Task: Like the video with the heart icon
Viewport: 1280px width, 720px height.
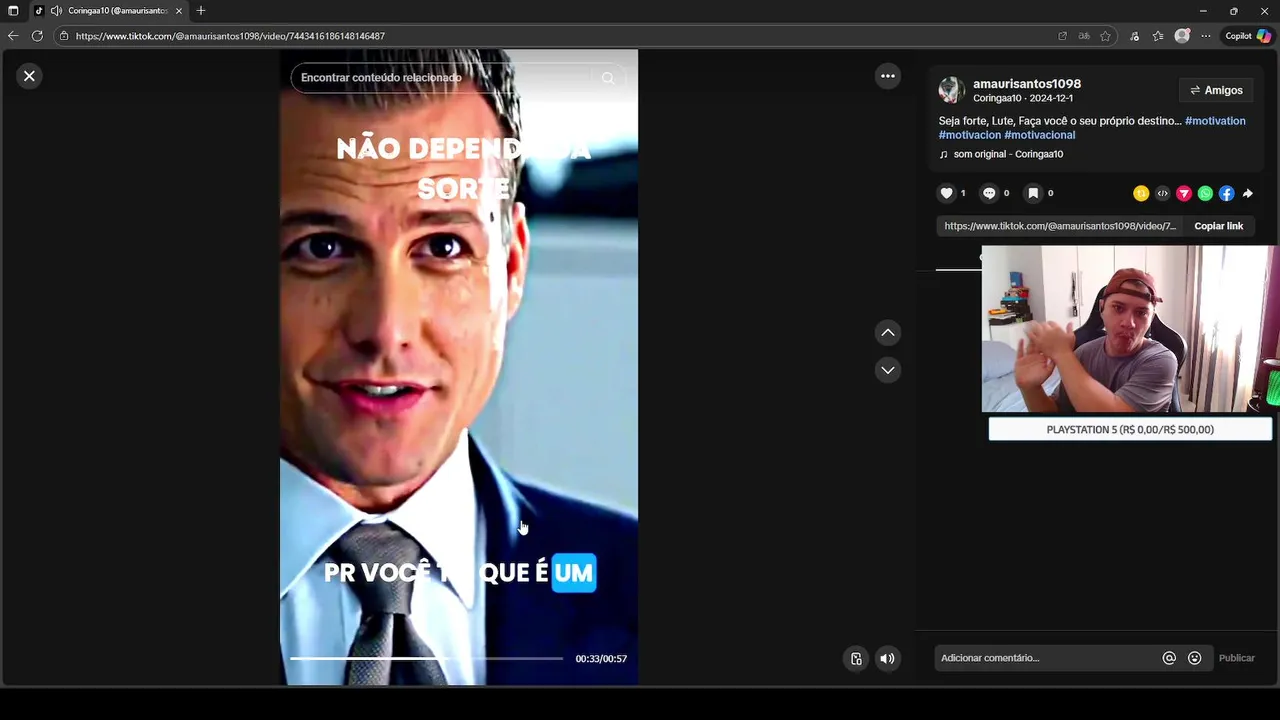Action: coord(946,193)
